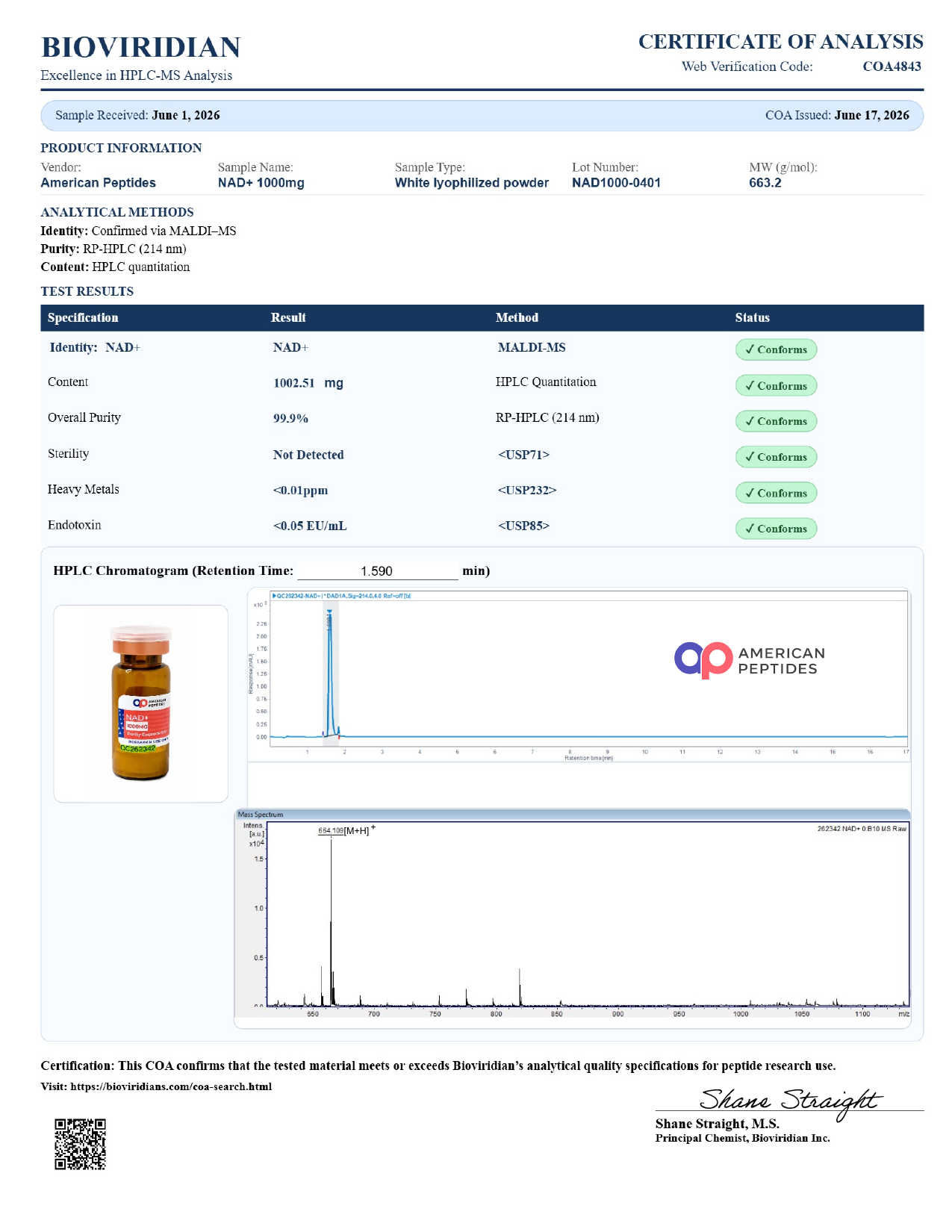Click the Heavy Metals specification cell
Image resolution: width=952 pixels, height=1232 pixels.
(x=84, y=489)
